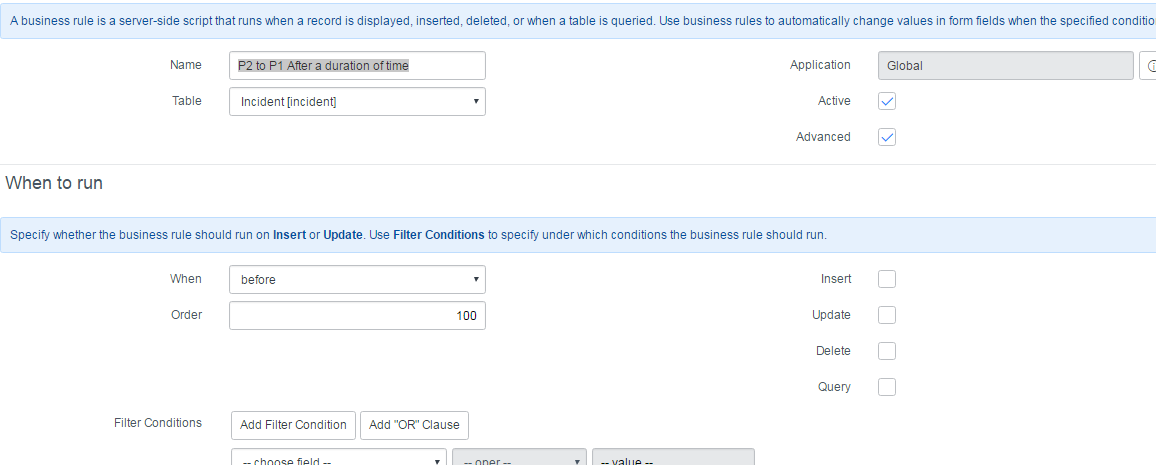The height and width of the screenshot is (465, 1156).
Task: Enable the Insert checkbox
Action: click(887, 279)
